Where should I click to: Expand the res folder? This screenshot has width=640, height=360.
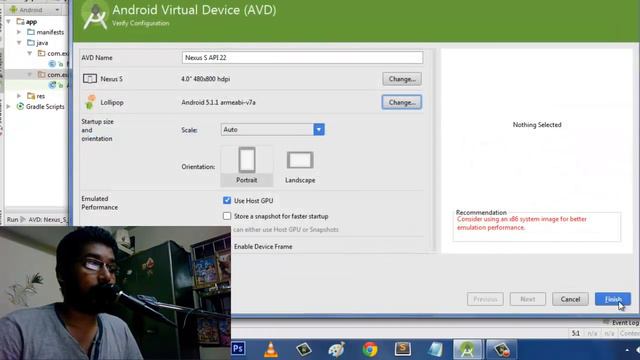pos(19,96)
